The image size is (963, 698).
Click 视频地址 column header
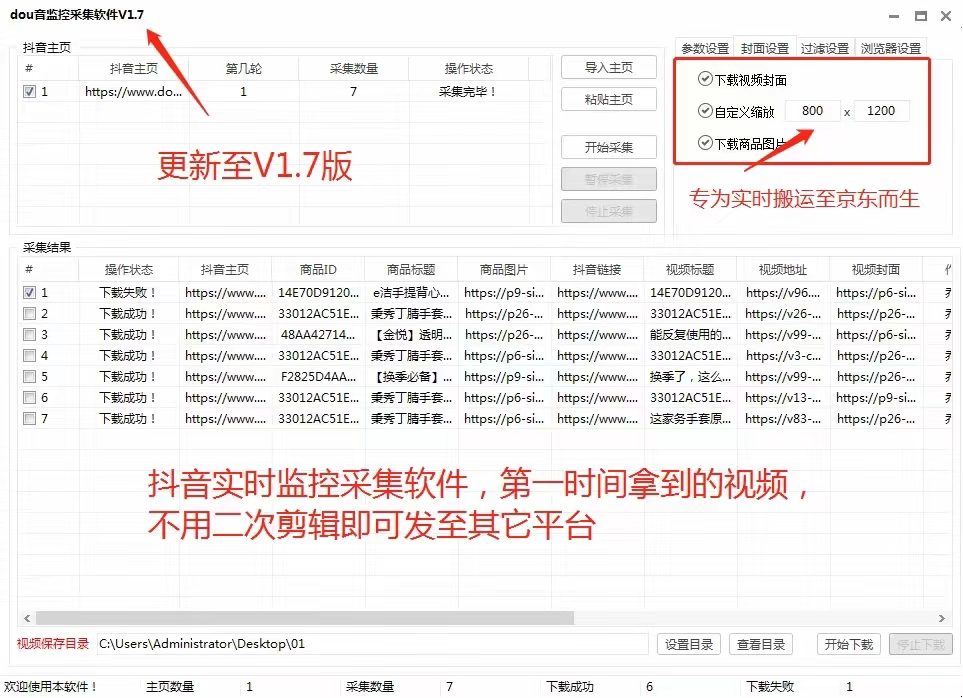(782, 270)
